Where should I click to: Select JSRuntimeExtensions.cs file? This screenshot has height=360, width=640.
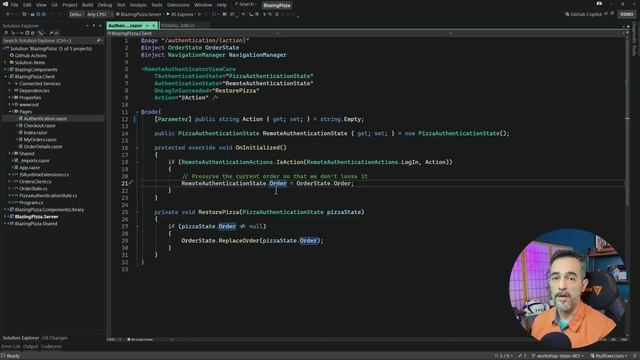[44, 174]
